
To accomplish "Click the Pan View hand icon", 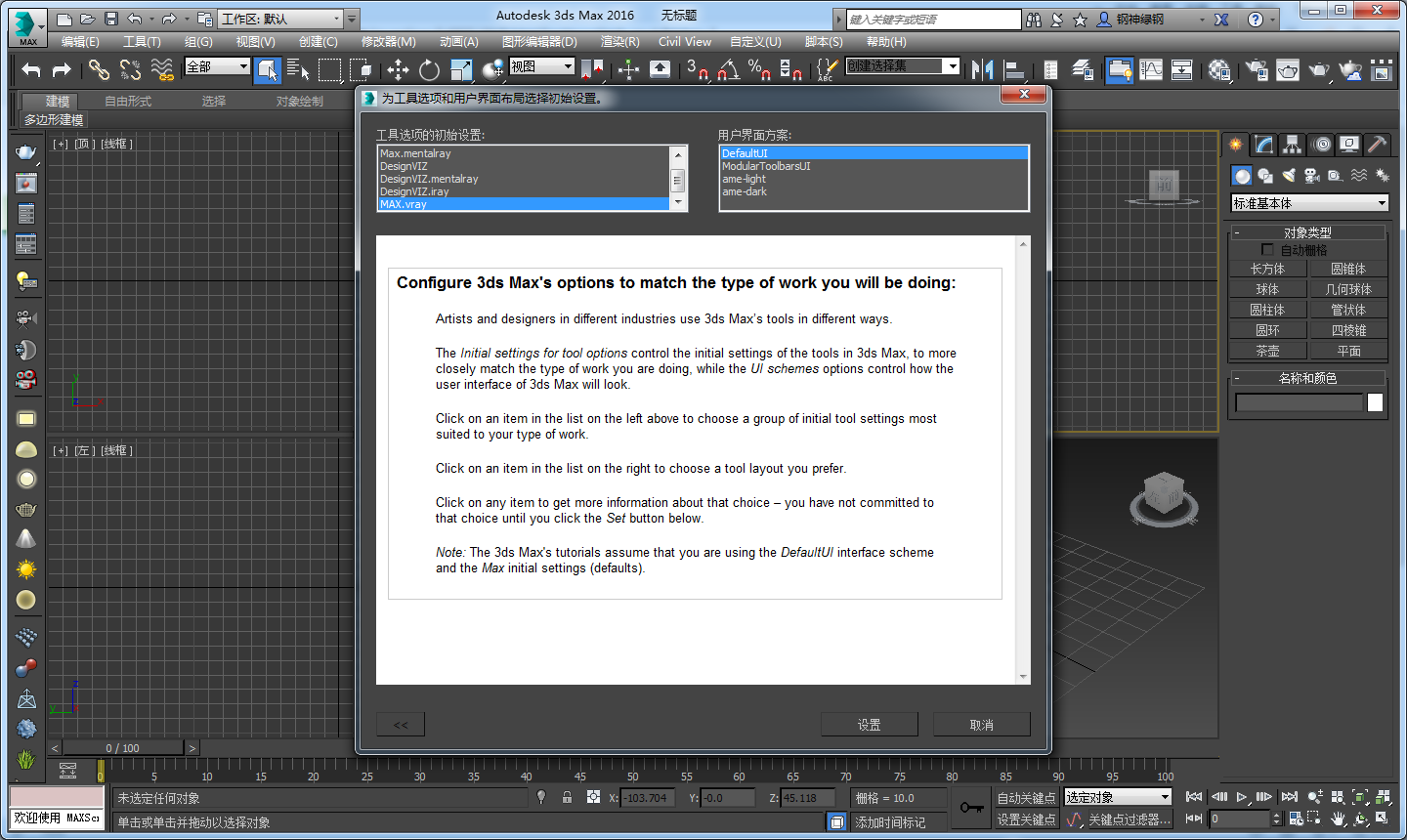I will [x=1338, y=819].
